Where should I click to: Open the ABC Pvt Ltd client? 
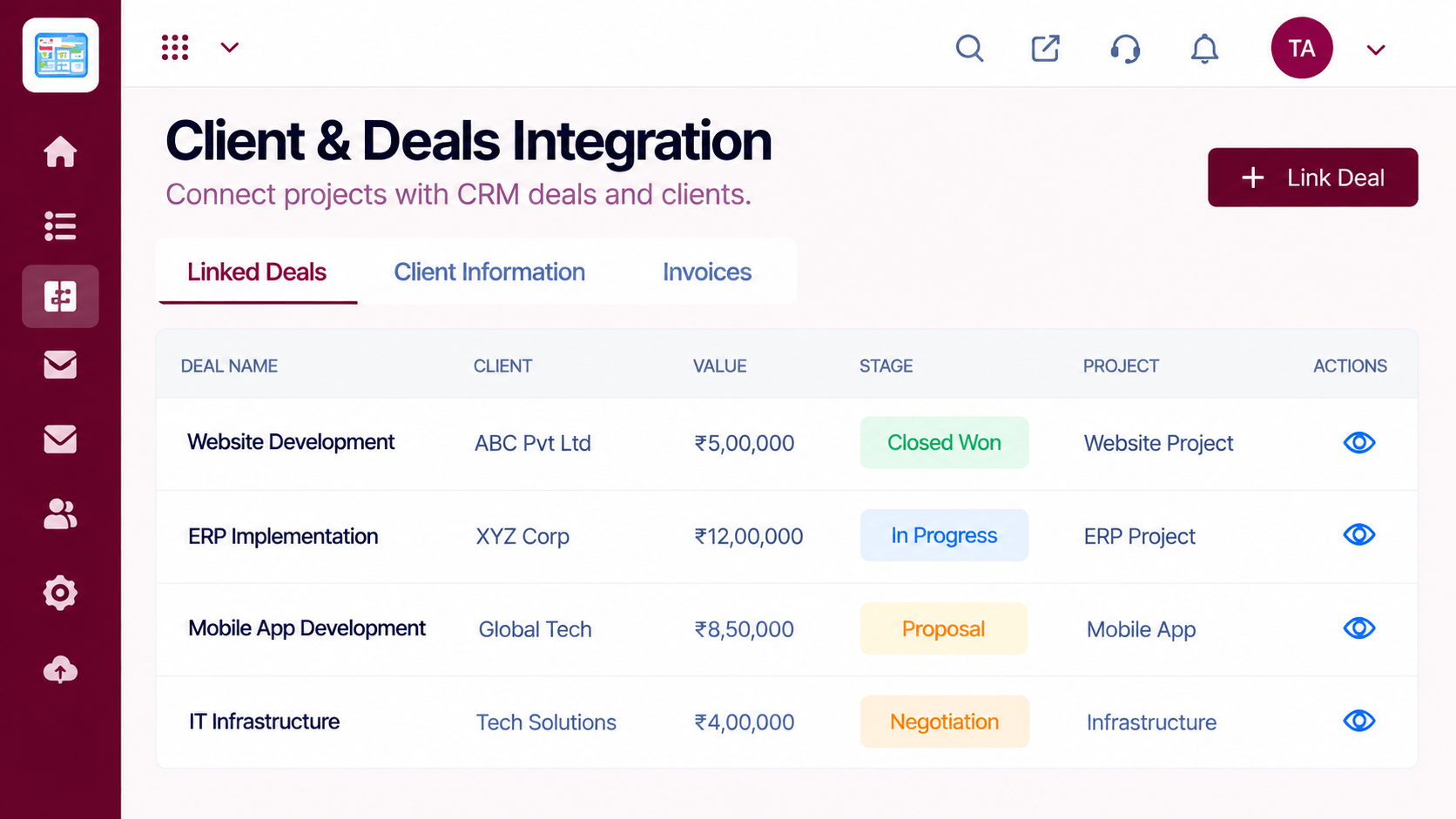532,443
